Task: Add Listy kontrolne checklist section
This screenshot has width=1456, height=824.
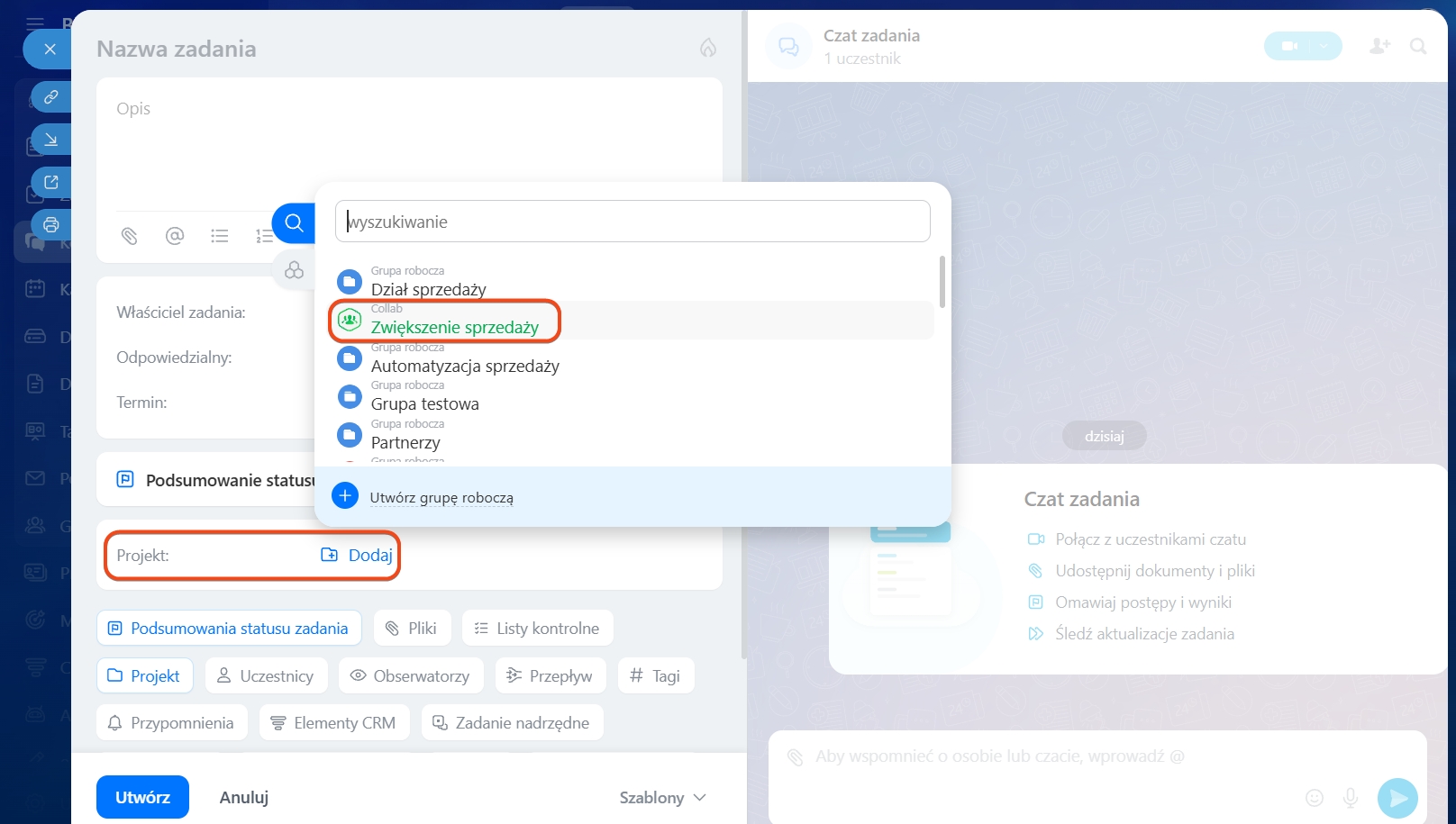Action: (538, 629)
